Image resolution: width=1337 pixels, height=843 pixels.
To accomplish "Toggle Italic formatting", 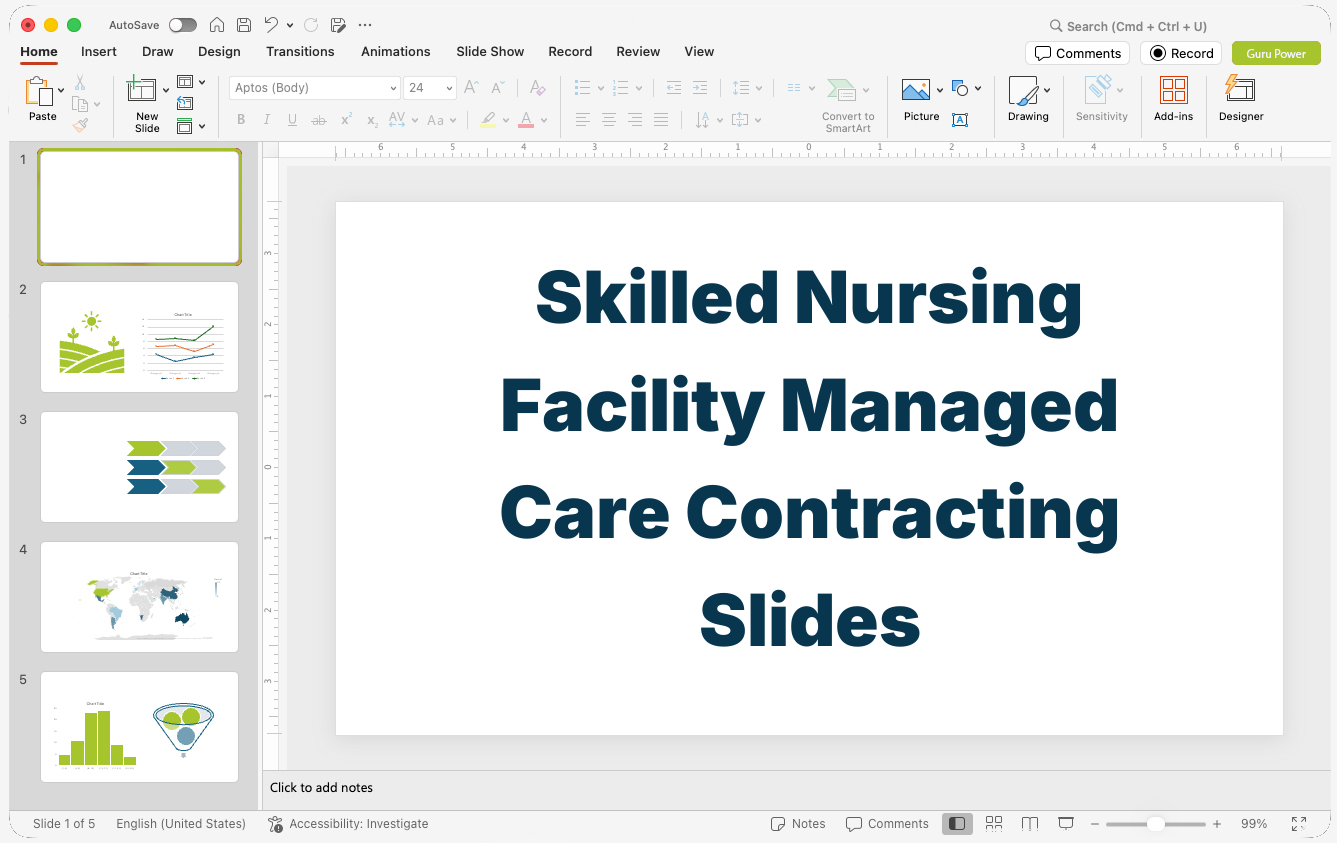I will coord(267,120).
